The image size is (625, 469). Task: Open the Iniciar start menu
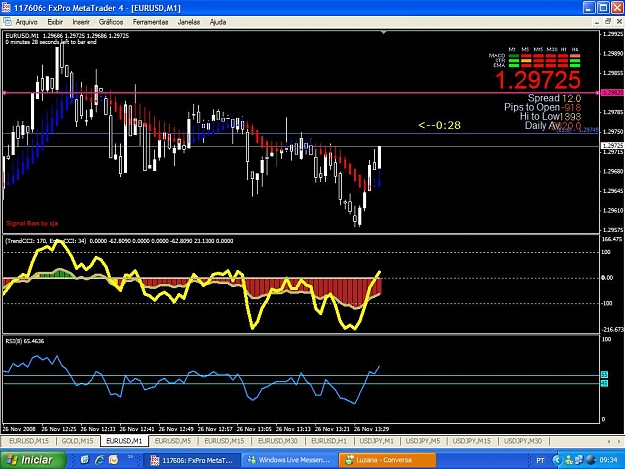[32, 460]
